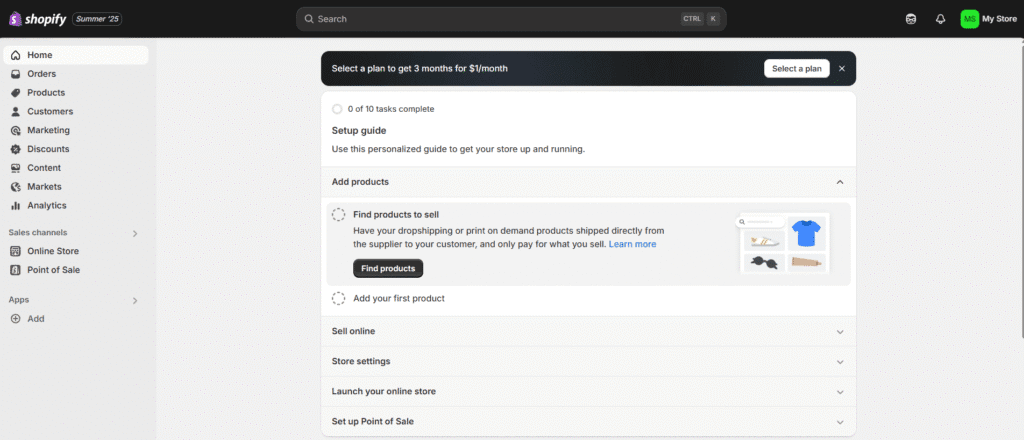Collapse the Add products section chevron
The height and width of the screenshot is (440, 1024).
[x=840, y=182]
